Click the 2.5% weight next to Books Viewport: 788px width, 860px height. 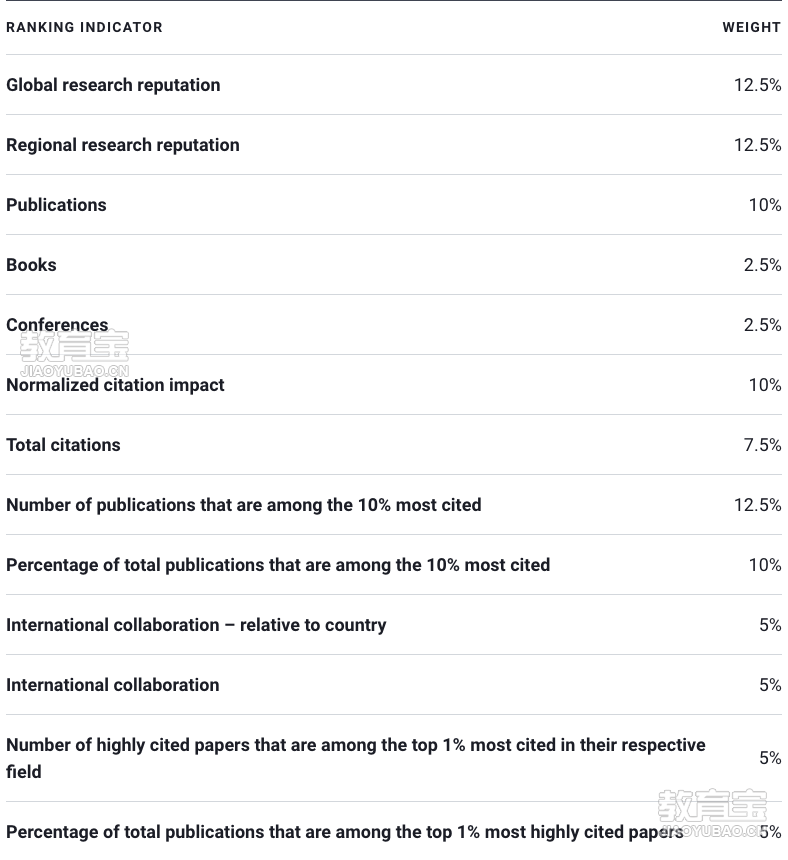(762, 265)
